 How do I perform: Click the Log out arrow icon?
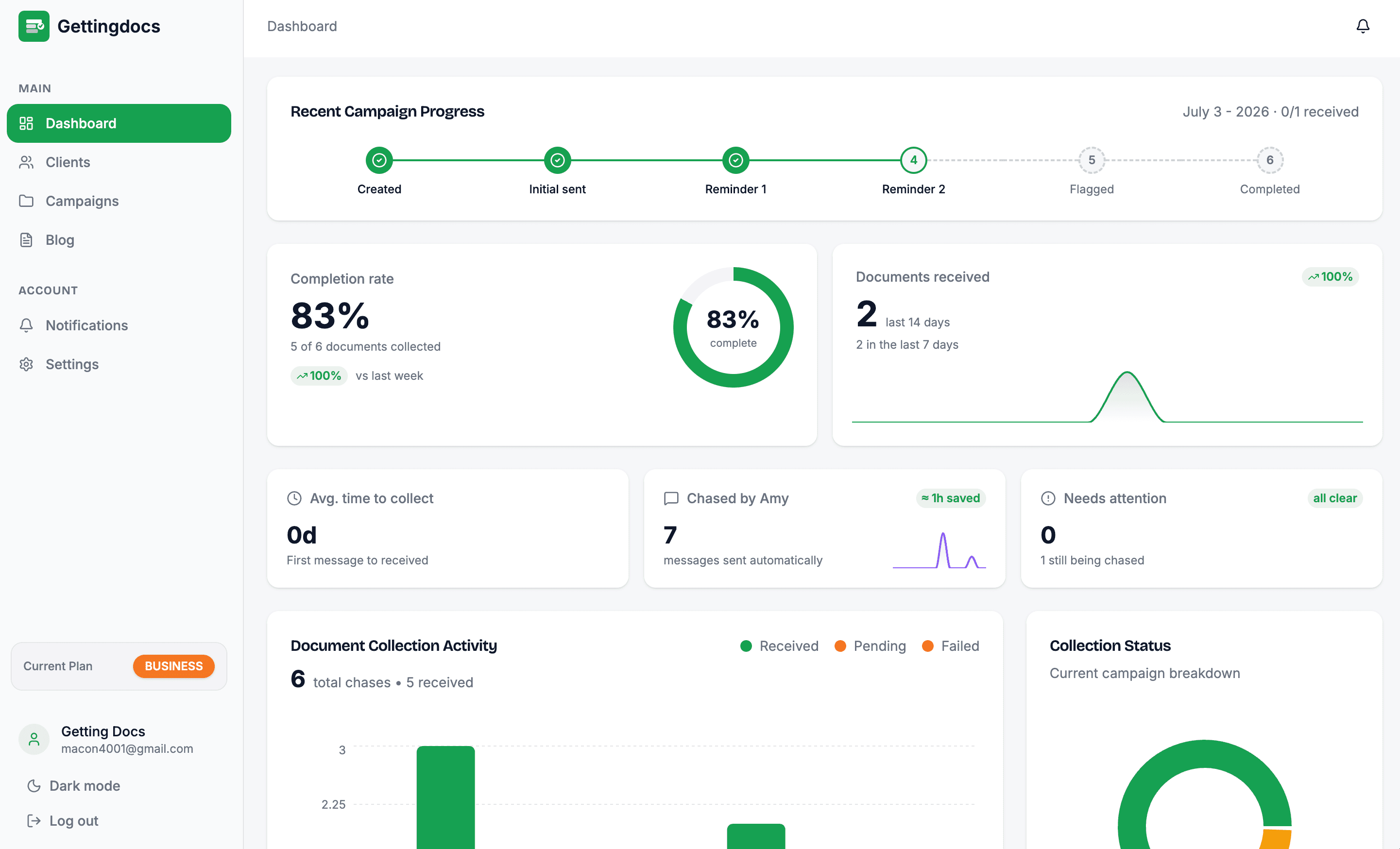[34, 820]
